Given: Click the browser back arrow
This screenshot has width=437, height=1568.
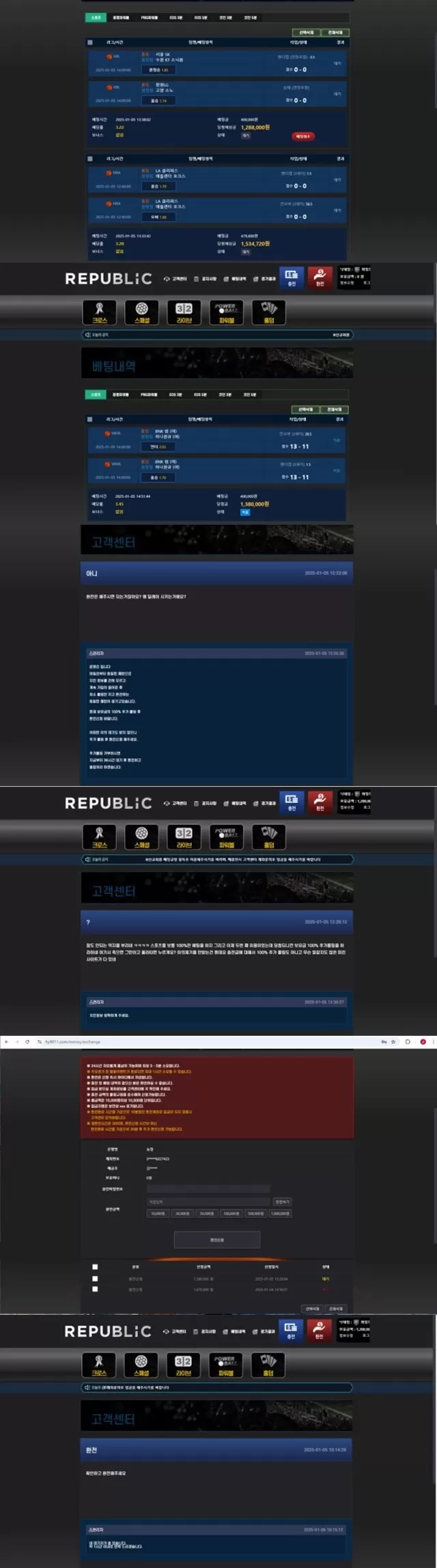Looking at the screenshot, I should (6, 1042).
